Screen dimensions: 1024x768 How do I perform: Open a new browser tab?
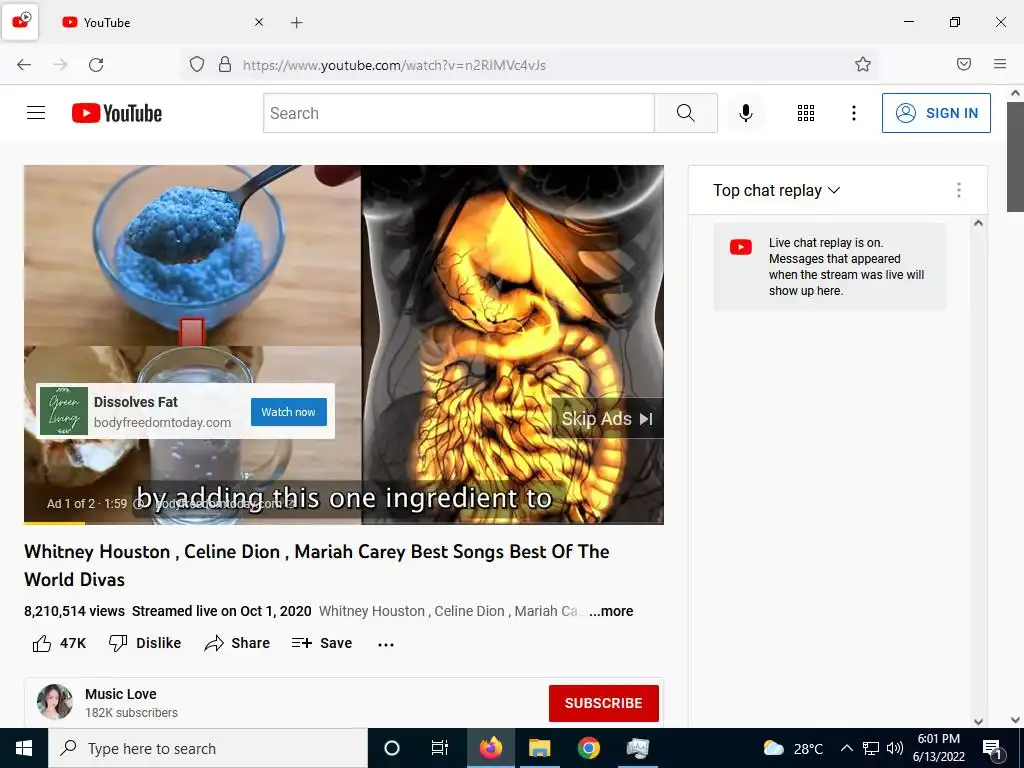296,23
